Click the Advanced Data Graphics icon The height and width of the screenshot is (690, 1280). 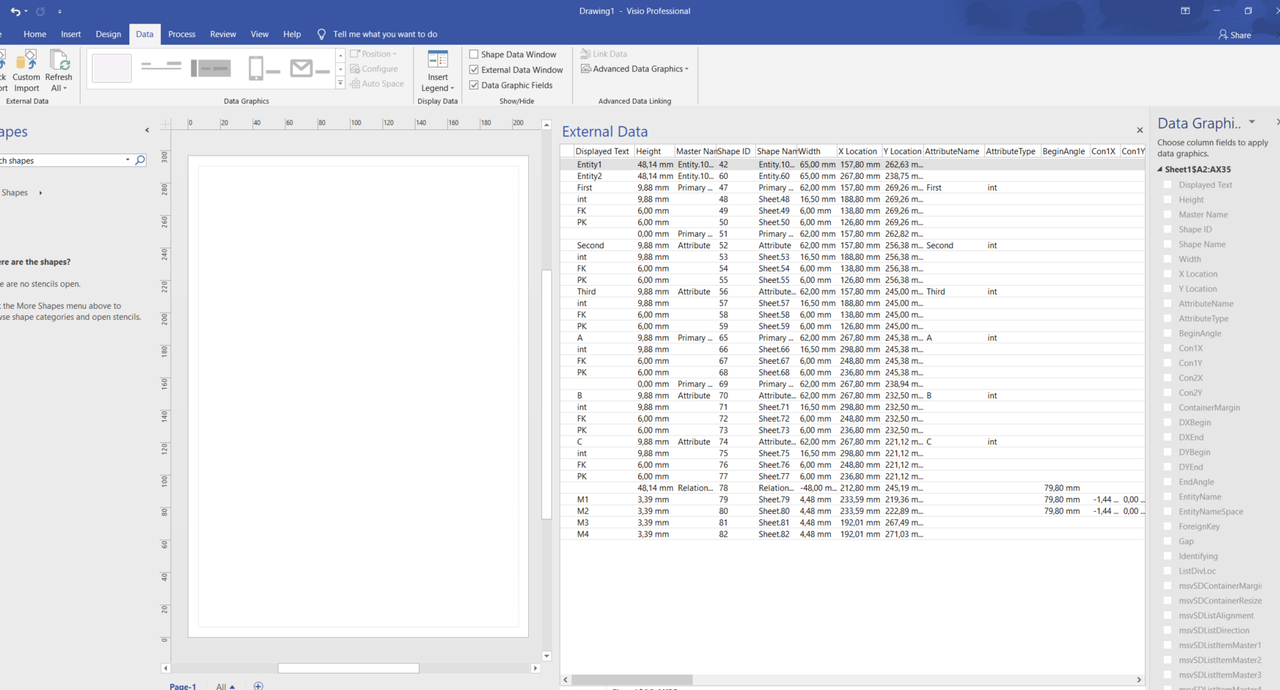point(586,69)
